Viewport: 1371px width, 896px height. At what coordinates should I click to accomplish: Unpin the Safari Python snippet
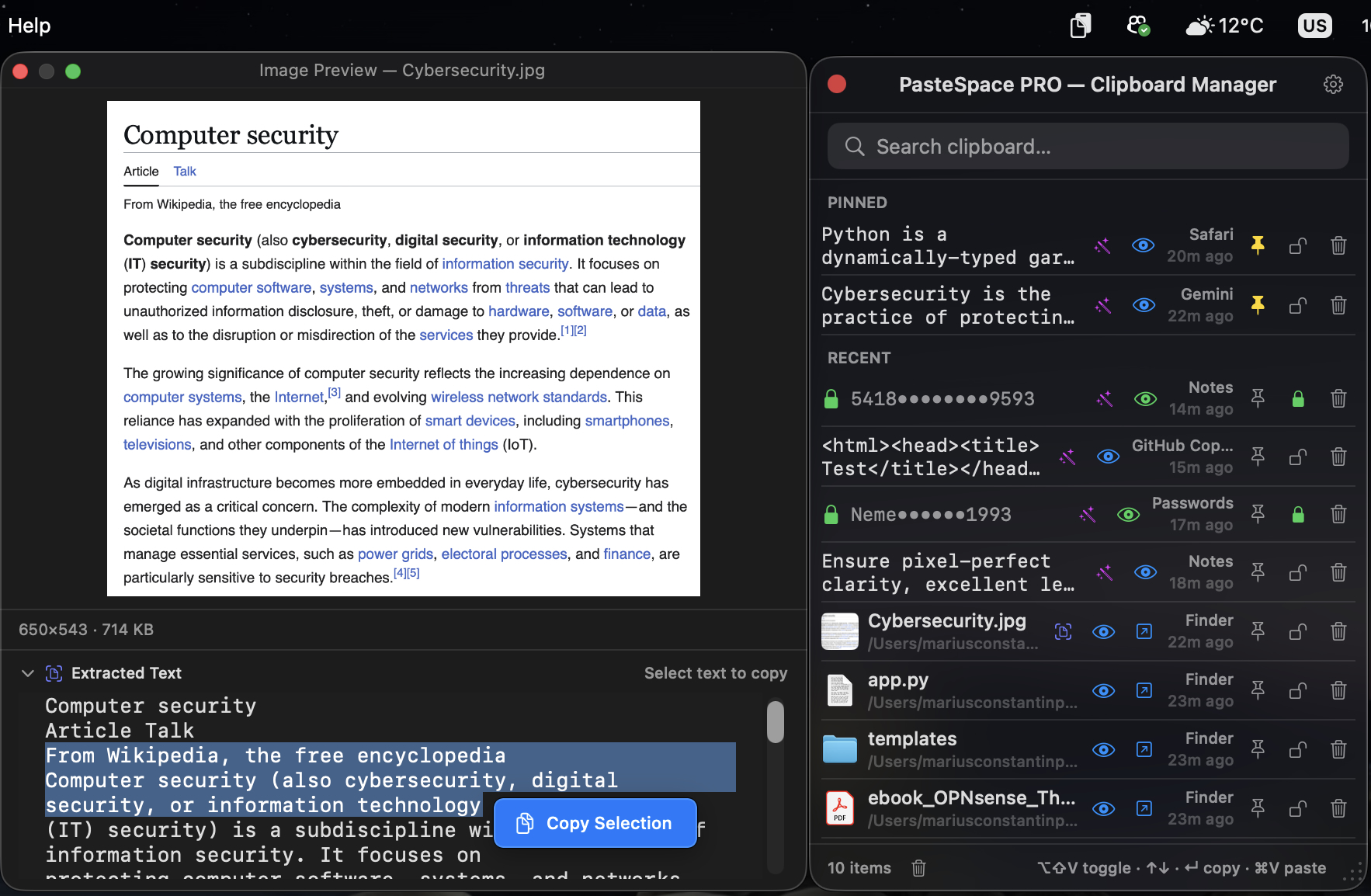pyautogui.click(x=1257, y=245)
